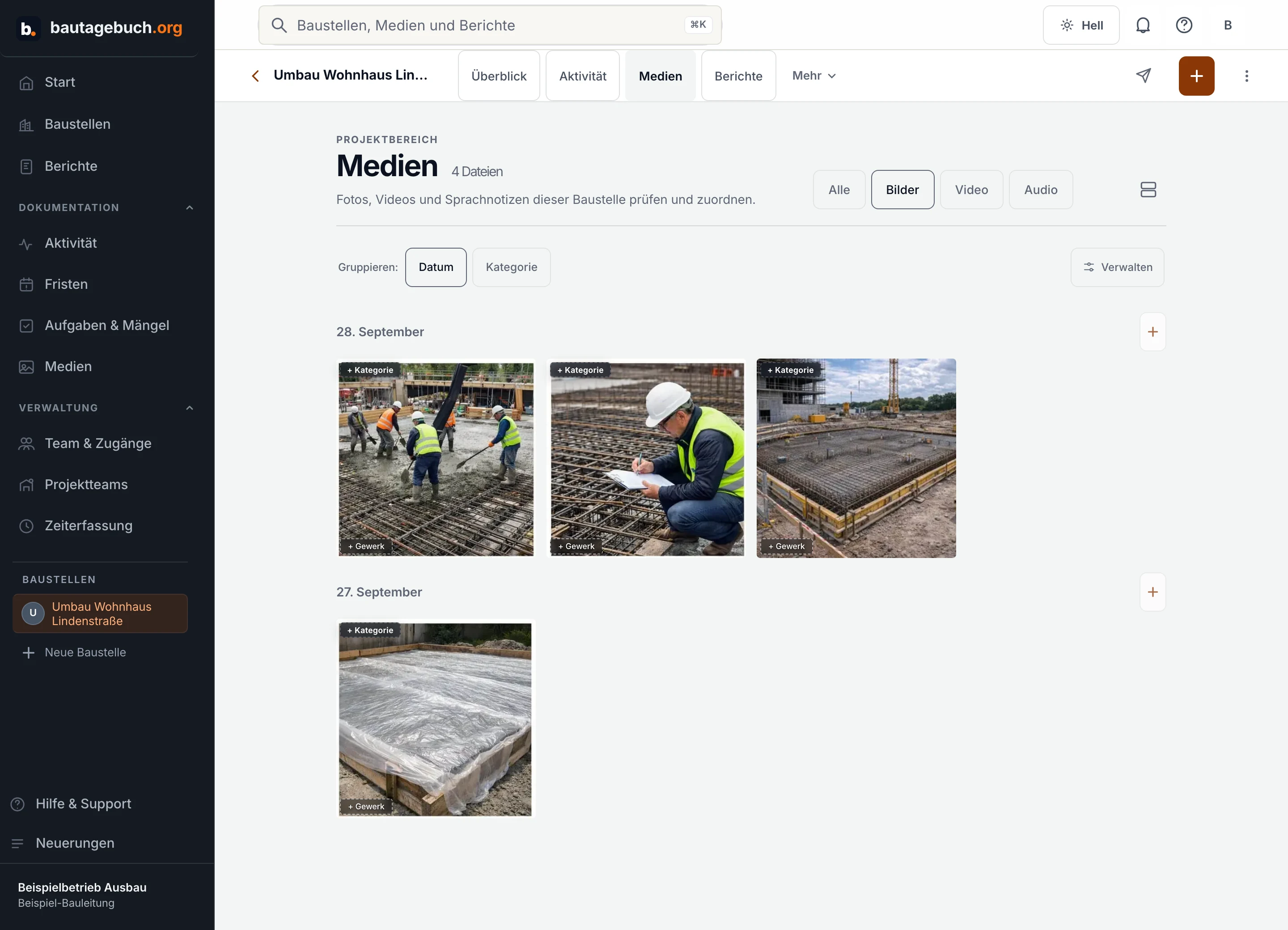This screenshot has height=930, width=1288.
Task: Add Gewerk to the inspector photo
Action: [x=576, y=546]
